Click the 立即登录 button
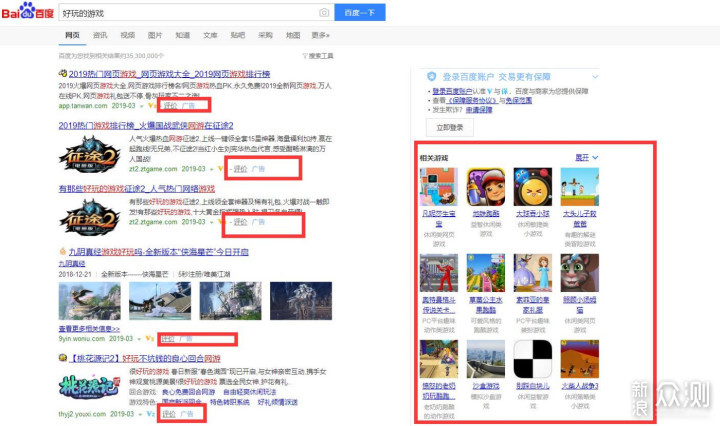This screenshot has height=426, width=720. click(x=450, y=128)
